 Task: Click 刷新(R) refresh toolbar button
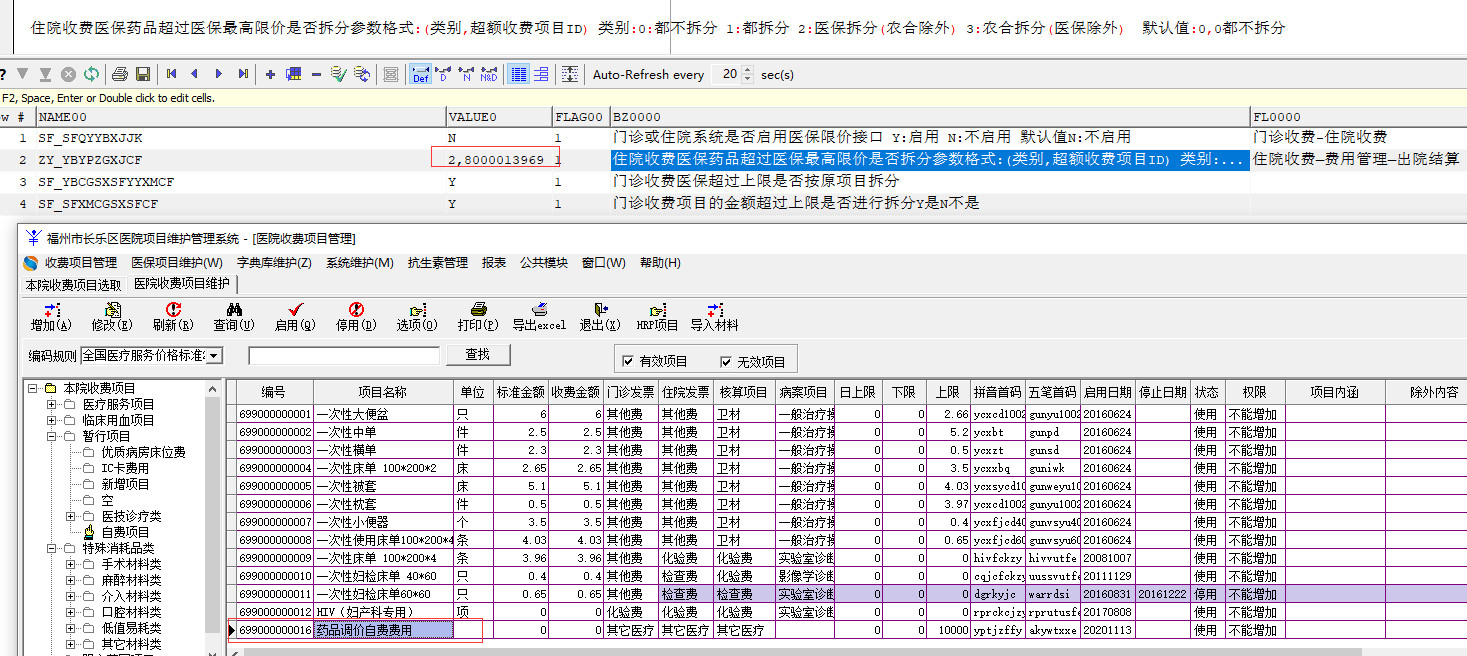click(x=172, y=317)
